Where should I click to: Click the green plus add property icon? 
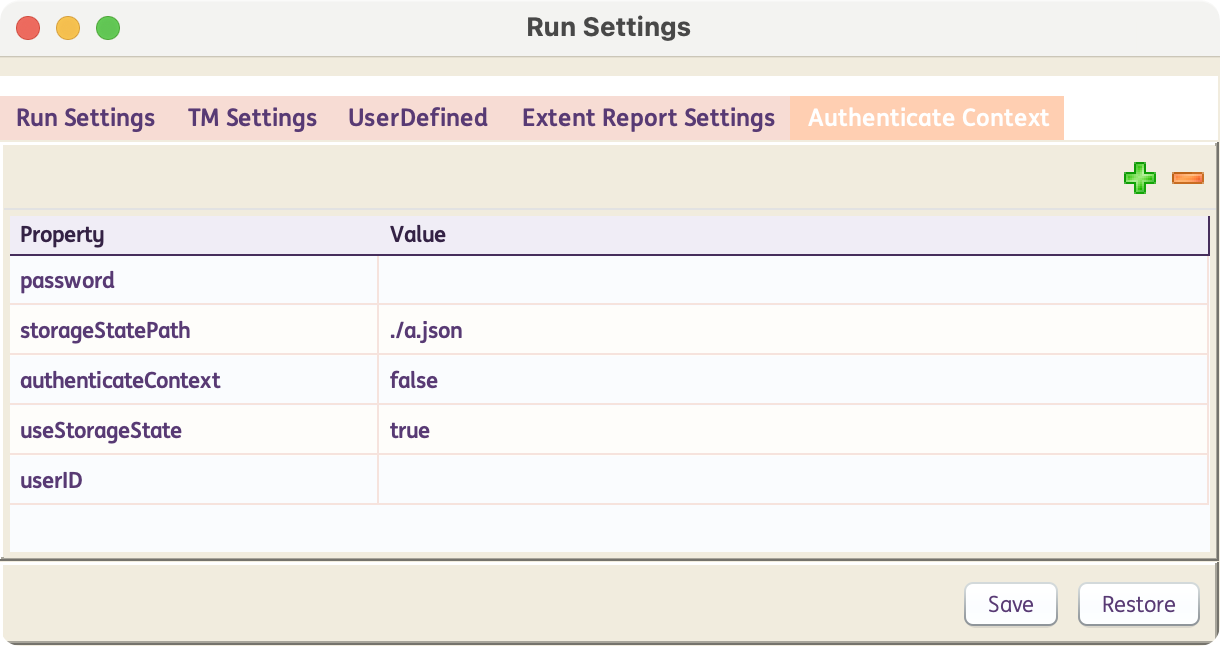point(1139,179)
